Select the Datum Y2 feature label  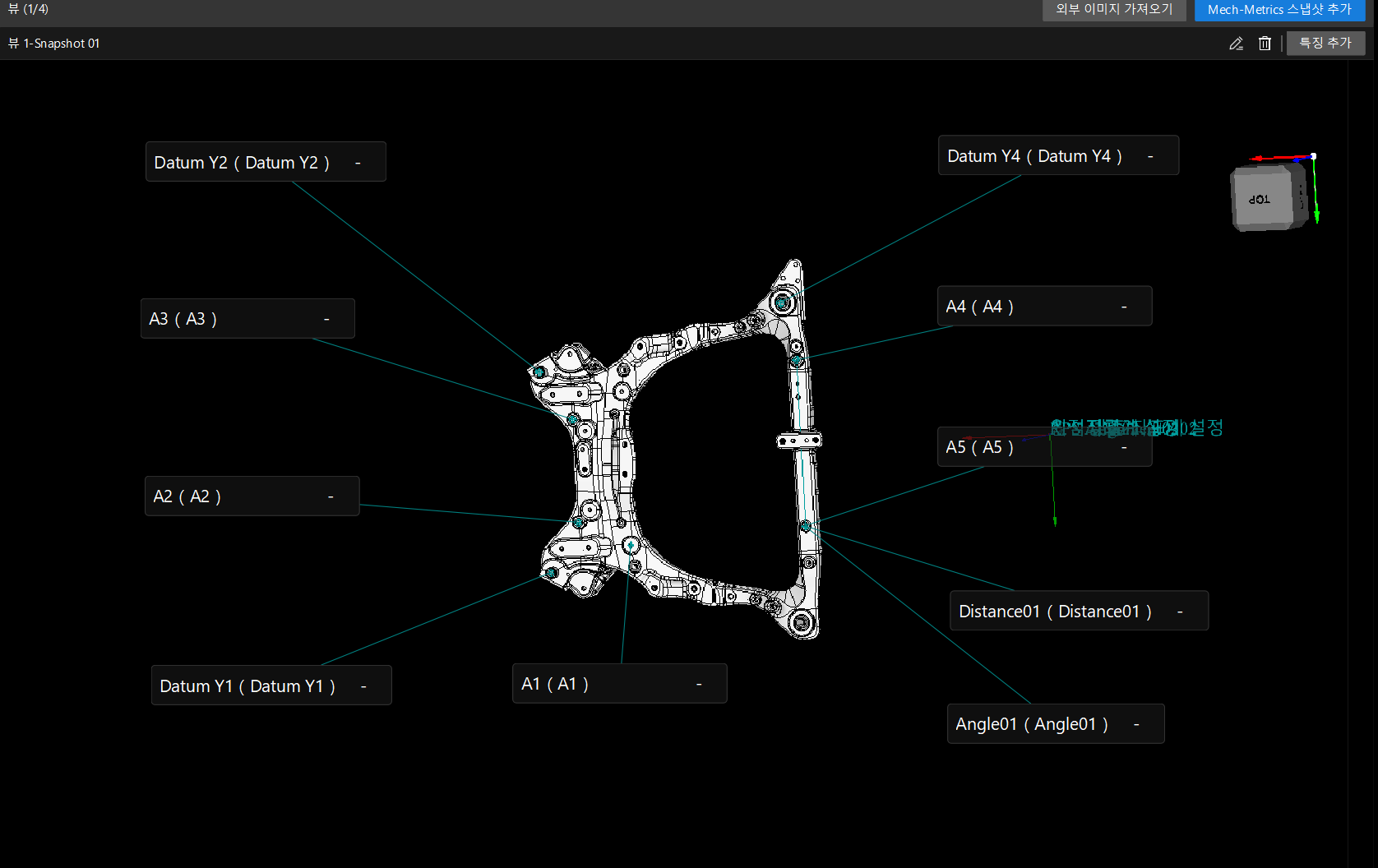(x=266, y=162)
